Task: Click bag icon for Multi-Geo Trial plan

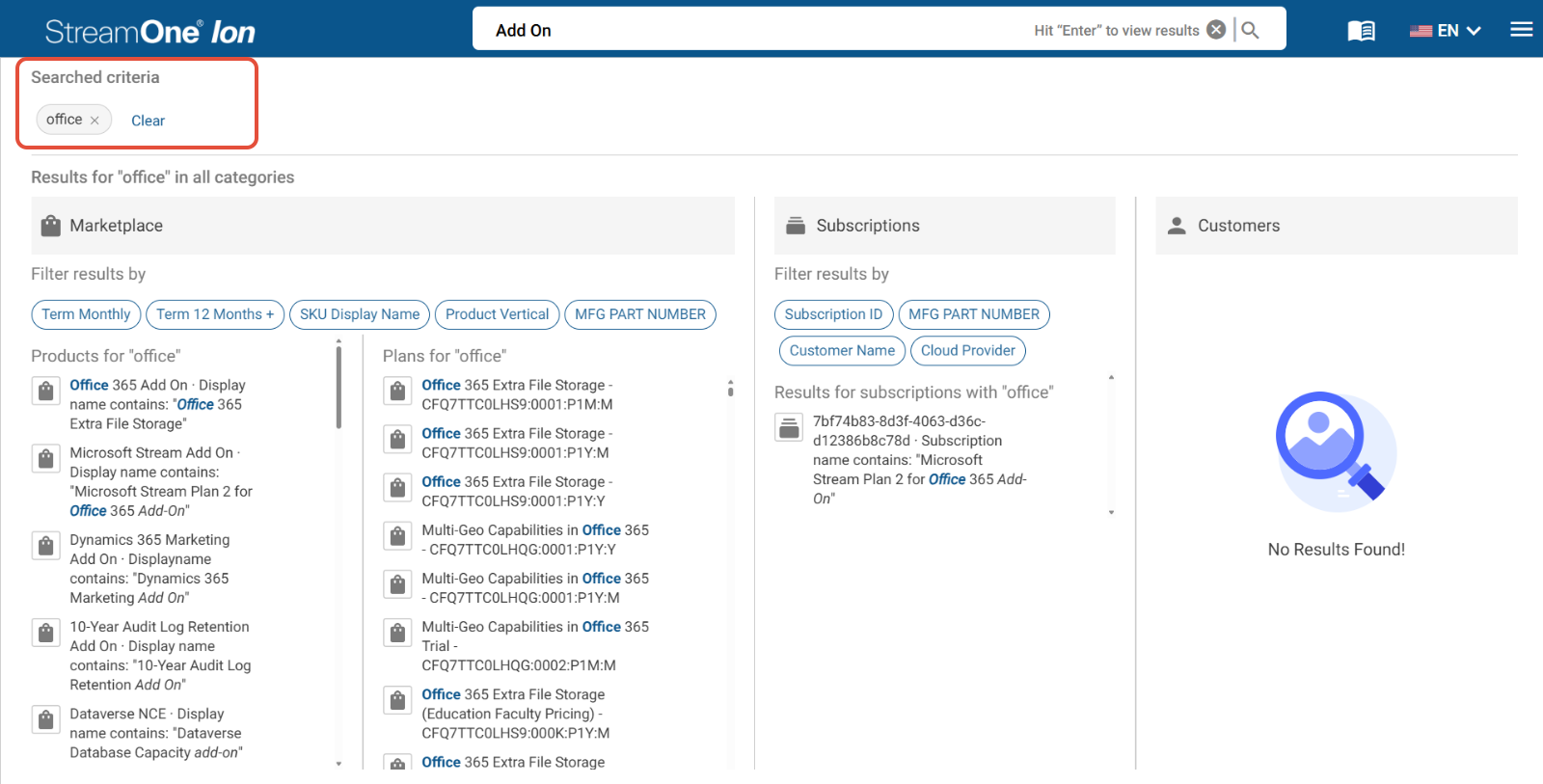Action: point(397,633)
